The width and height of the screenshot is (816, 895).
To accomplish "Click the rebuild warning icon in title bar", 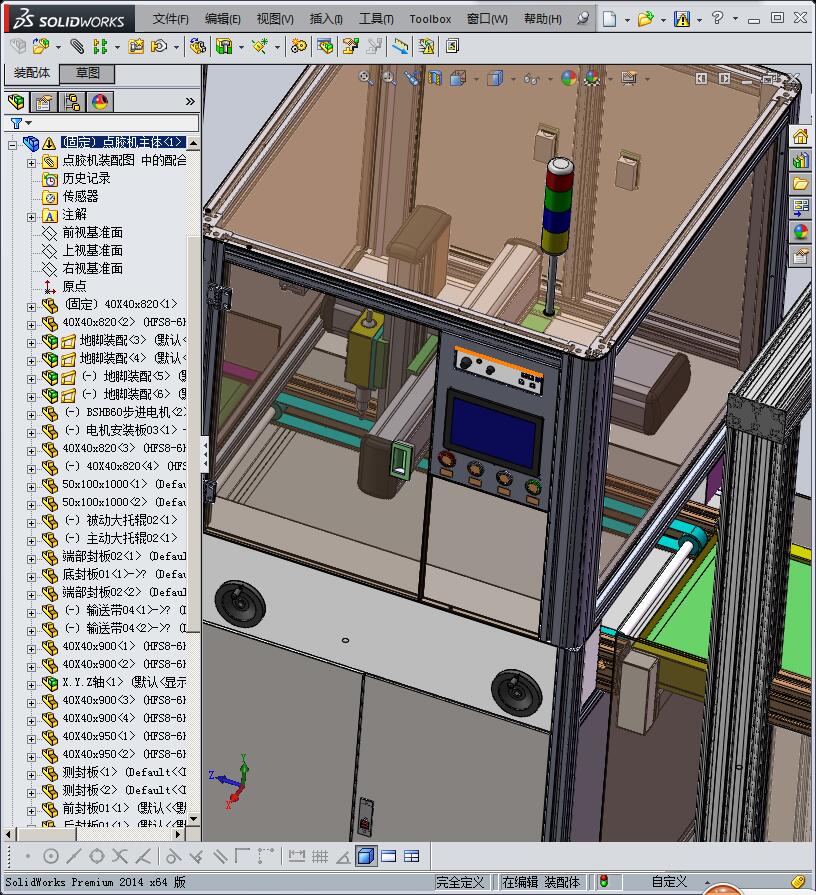I will [682, 19].
